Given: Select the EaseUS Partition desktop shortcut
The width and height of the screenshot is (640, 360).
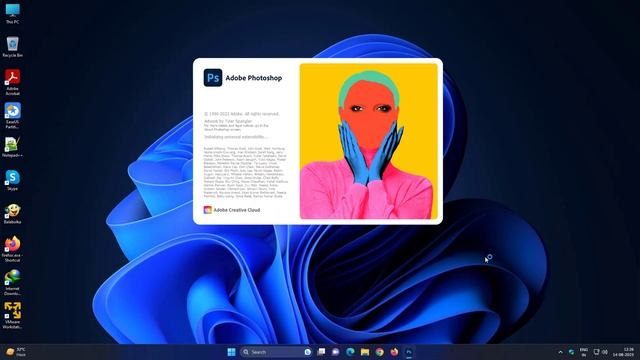Looking at the screenshot, I should click(x=12, y=116).
